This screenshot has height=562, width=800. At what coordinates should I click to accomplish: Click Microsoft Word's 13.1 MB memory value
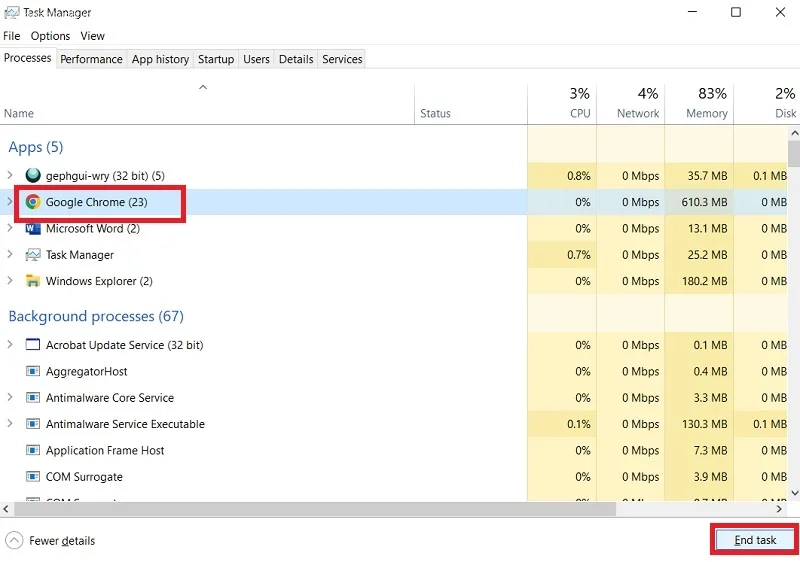click(708, 228)
